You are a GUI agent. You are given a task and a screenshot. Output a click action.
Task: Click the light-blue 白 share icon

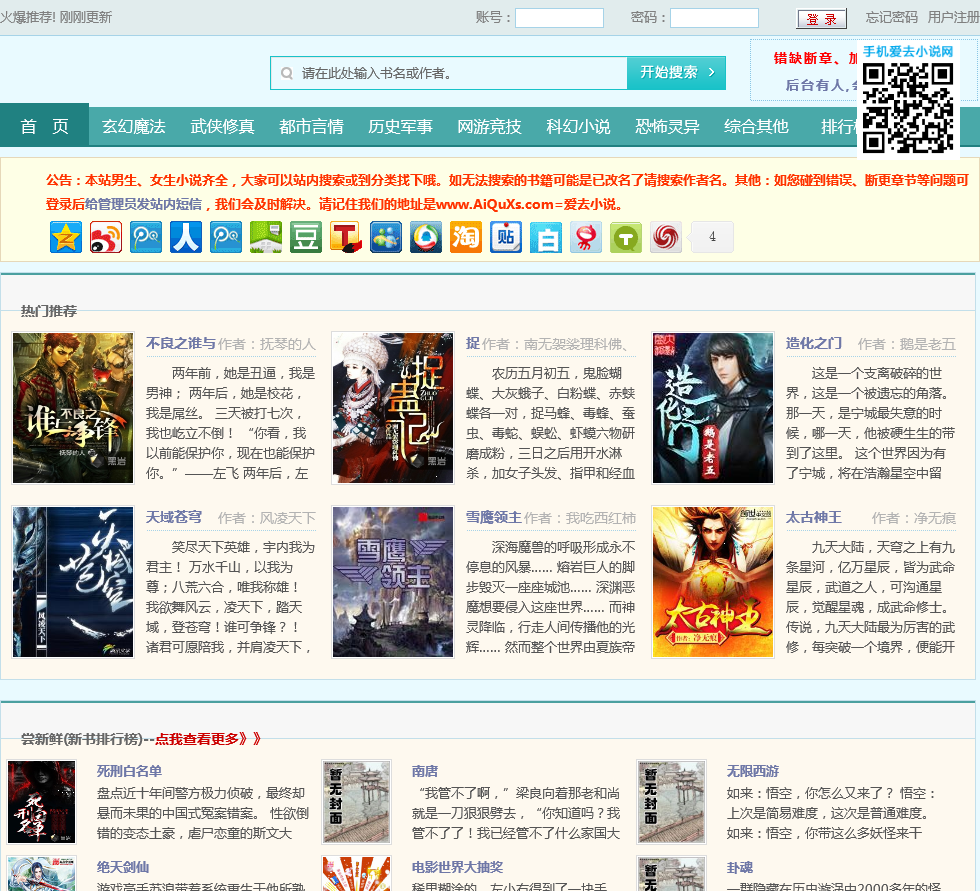pyautogui.click(x=546, y=237)
